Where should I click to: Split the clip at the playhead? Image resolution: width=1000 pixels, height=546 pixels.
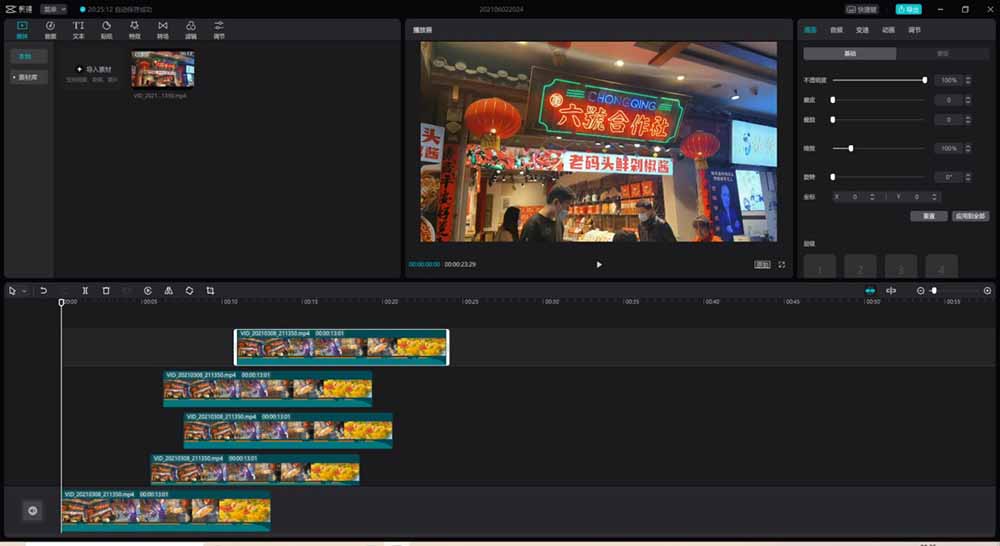(x=85, y=291)
